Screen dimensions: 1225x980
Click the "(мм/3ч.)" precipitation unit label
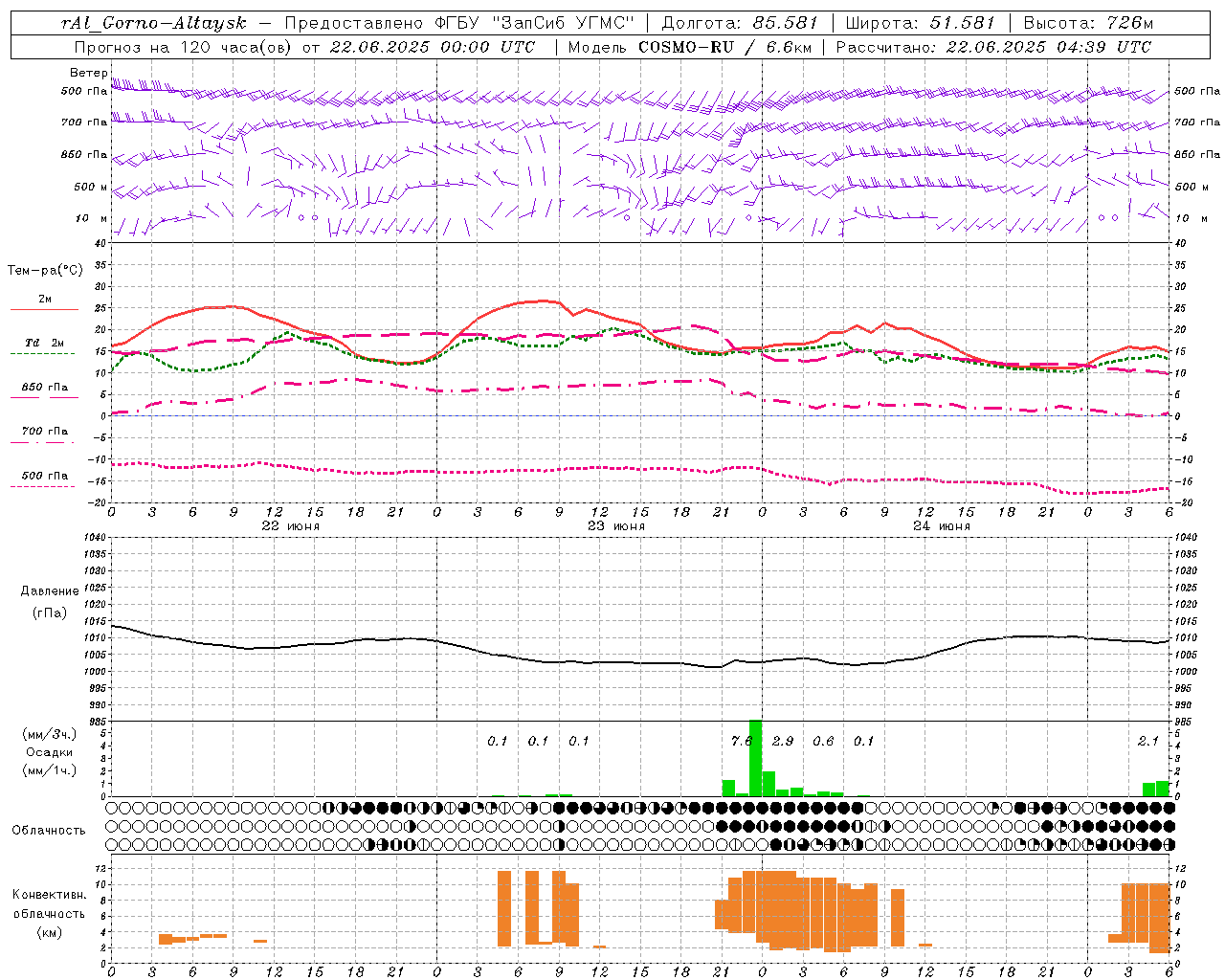click(49, 735)
